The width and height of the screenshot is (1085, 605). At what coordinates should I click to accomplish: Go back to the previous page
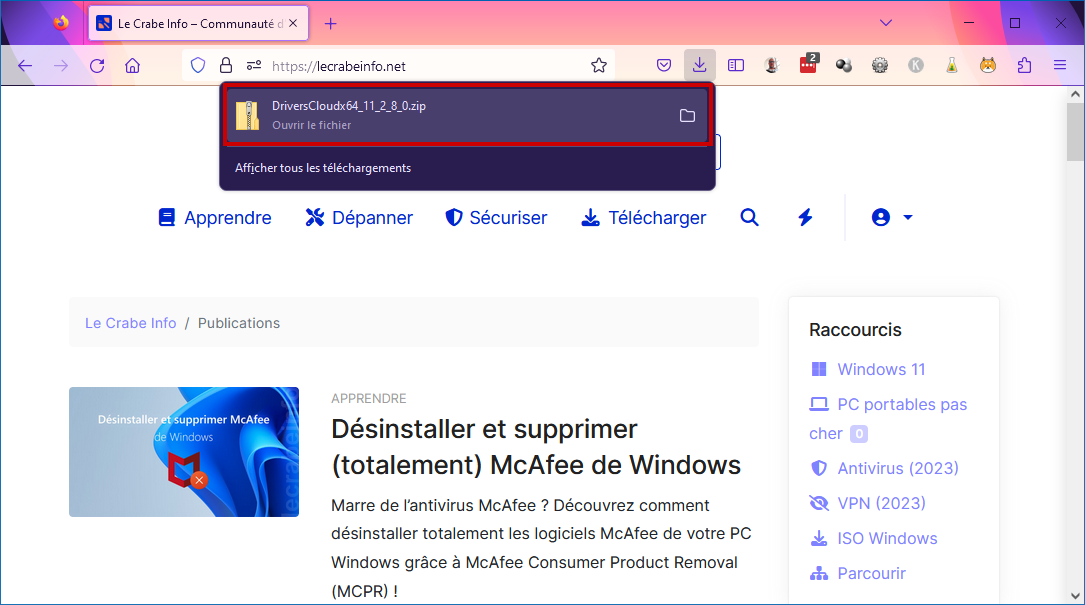coord(25,66)
